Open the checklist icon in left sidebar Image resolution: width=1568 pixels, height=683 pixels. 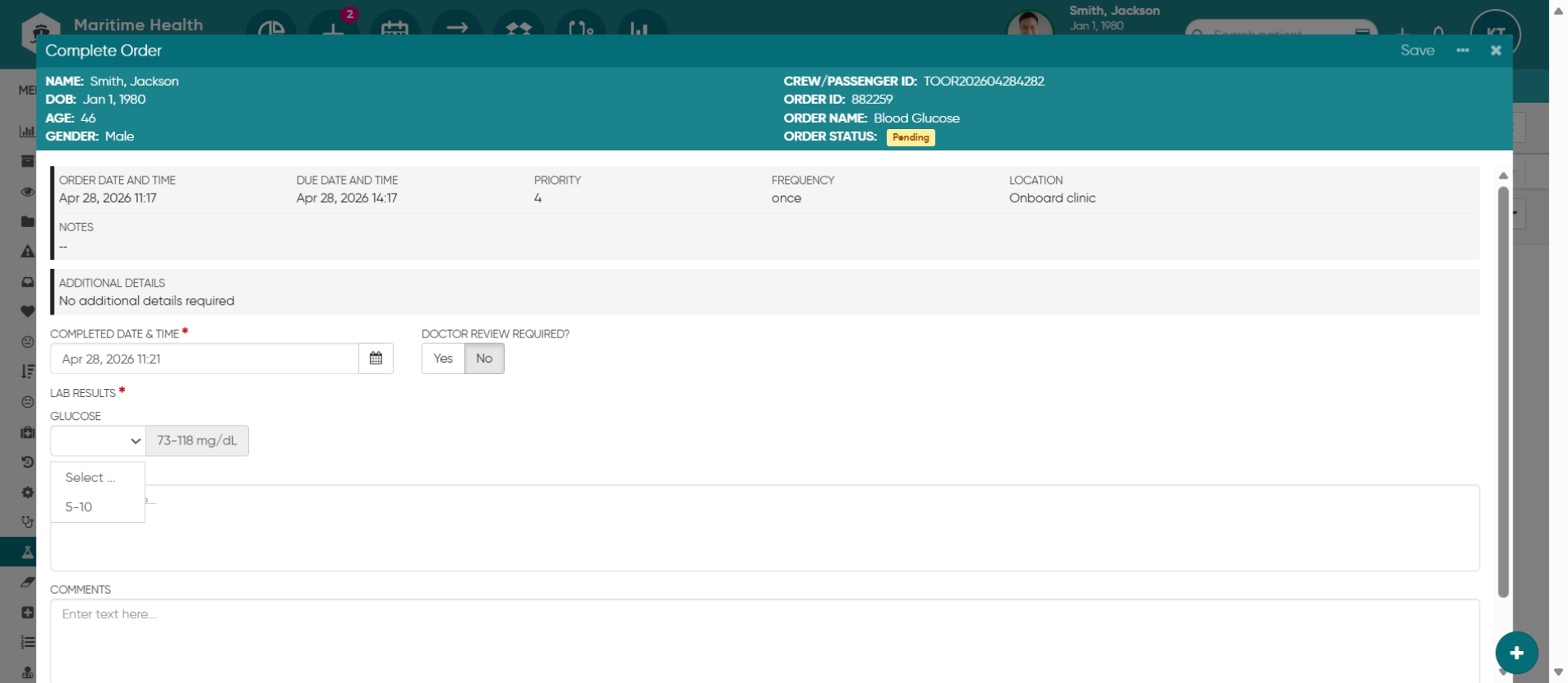pos(28,643)
